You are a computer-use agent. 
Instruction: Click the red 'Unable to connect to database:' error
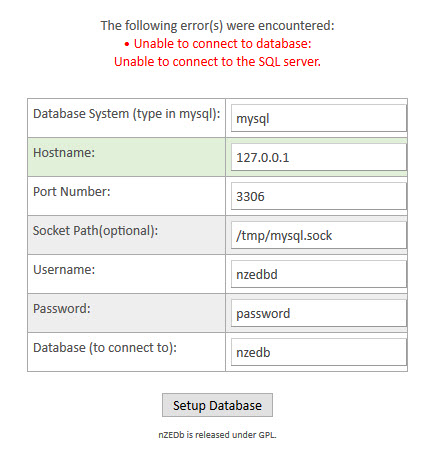222,44
